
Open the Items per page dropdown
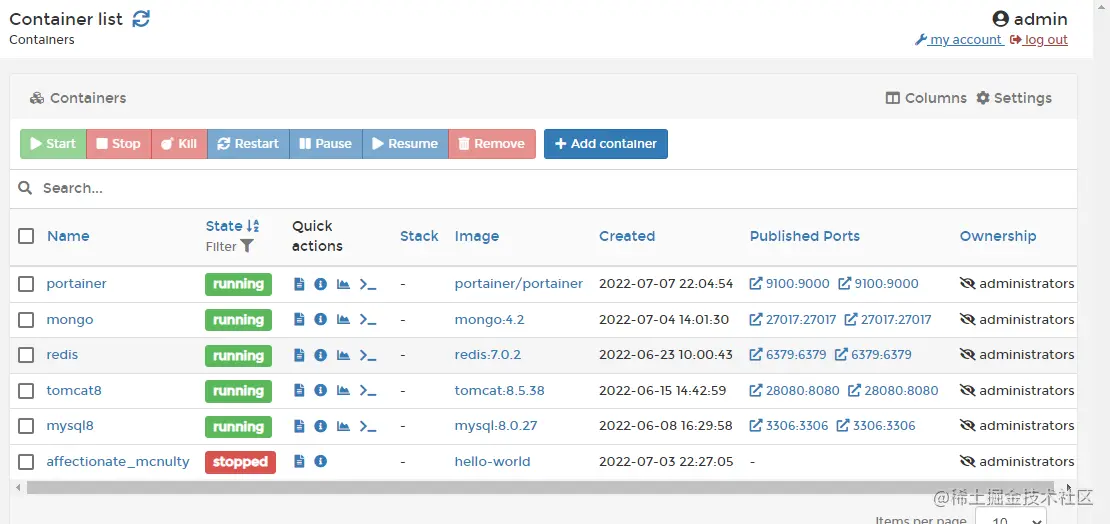pos(1010,518)
